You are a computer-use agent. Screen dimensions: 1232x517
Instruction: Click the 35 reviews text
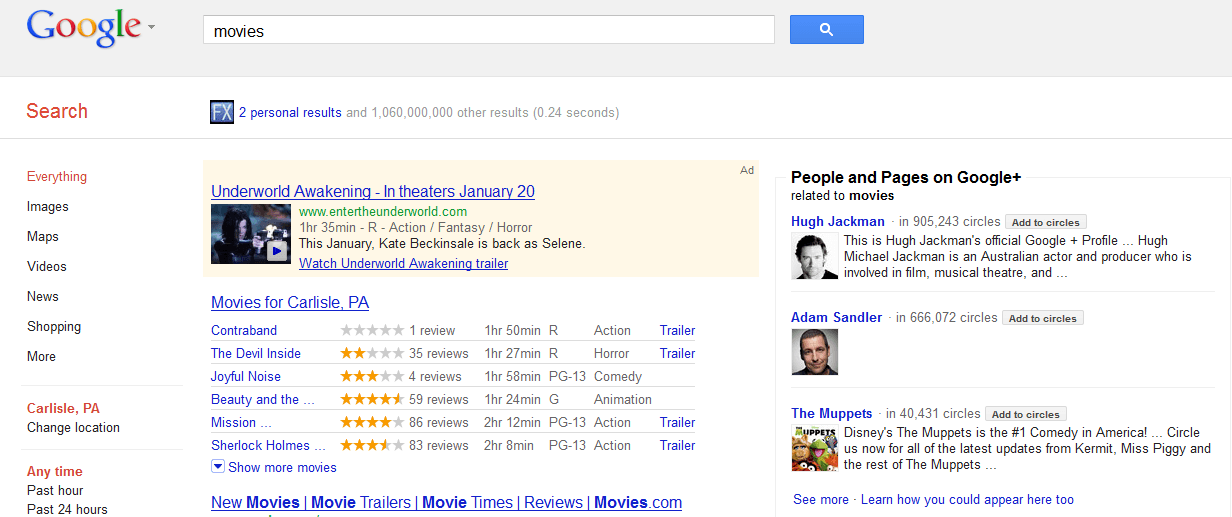[439, 354]
